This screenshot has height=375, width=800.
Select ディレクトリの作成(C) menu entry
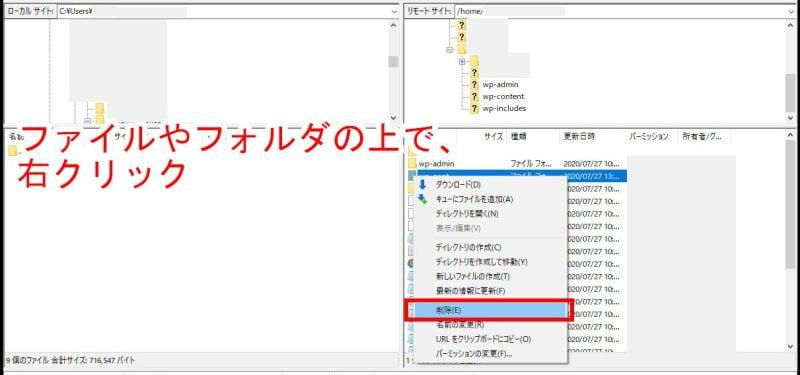[468, 247]
